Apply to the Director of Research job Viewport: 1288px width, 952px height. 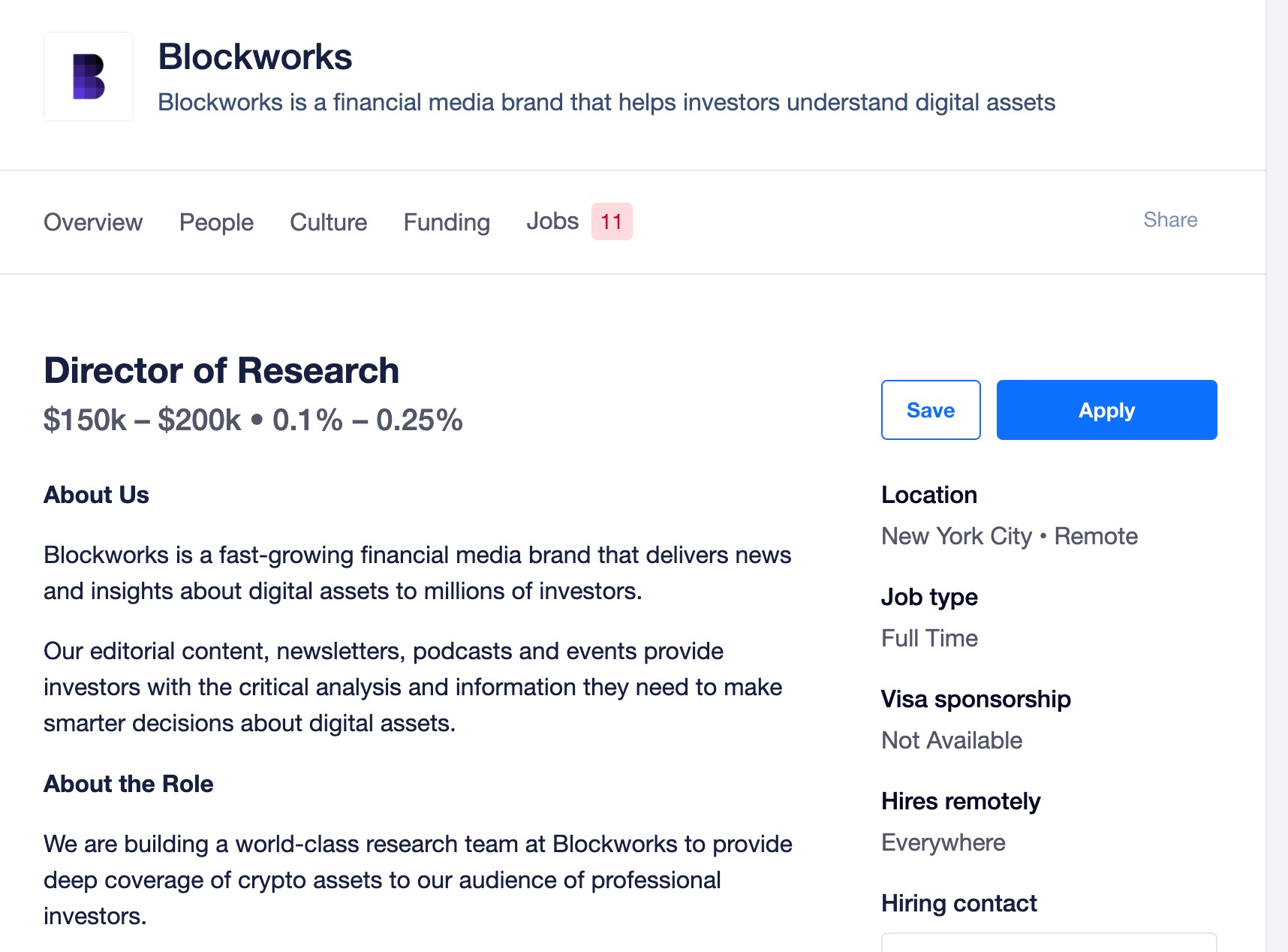pyautogui.click(x=1106, y=410)
